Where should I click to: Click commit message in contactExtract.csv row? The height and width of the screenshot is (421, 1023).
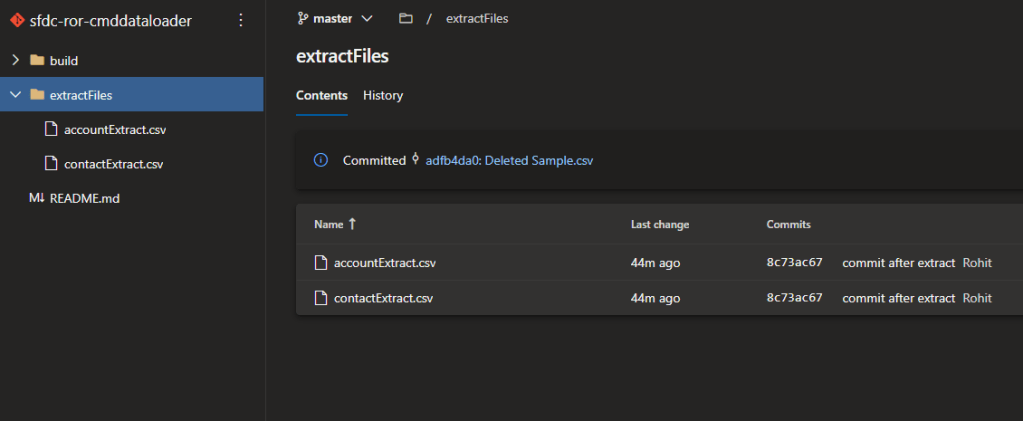pyautogui.click(x=898, y=298)
